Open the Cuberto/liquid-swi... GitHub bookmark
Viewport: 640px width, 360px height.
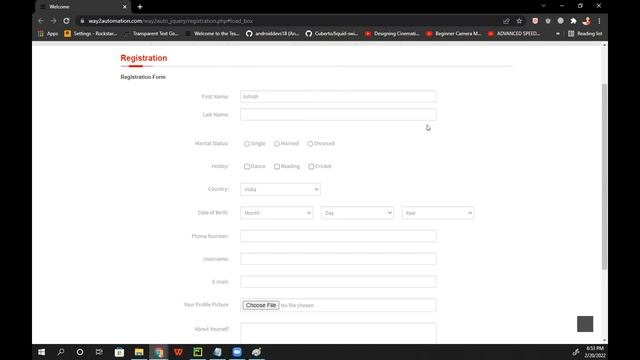tap(332, 33)
